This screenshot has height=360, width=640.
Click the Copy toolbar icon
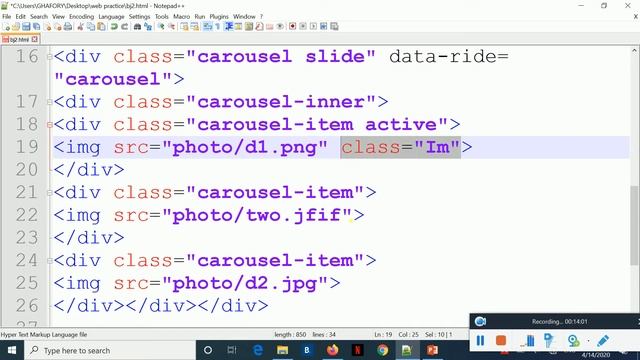(x=90, y=27)
